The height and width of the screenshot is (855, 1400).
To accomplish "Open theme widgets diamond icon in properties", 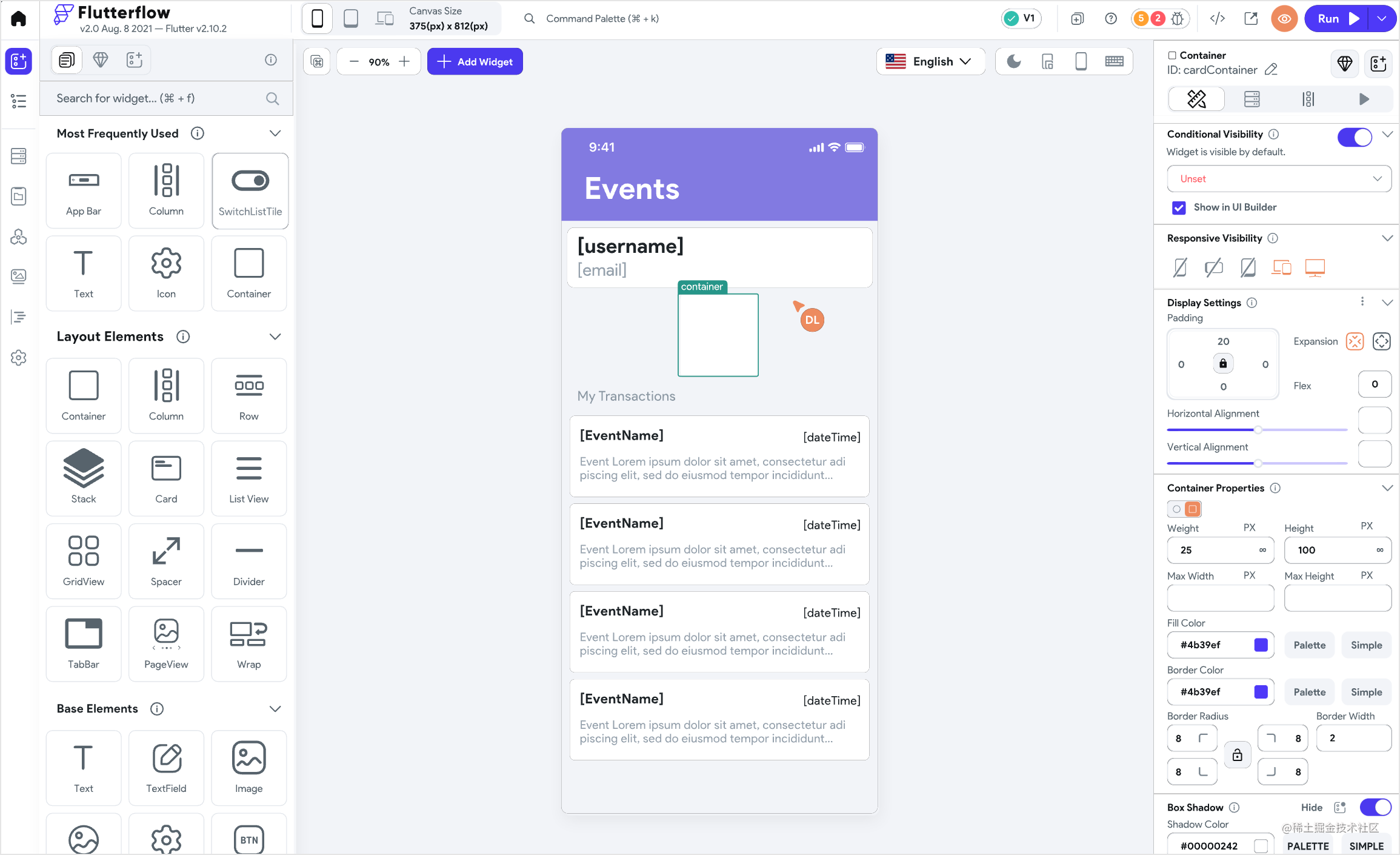I will click(1345, 63).
